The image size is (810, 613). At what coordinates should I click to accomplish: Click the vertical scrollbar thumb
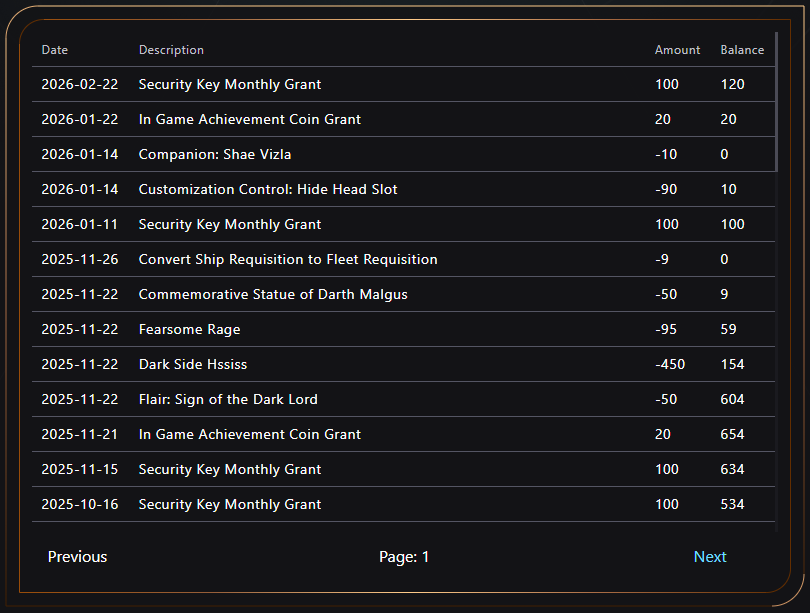pyautogui.click(x=777, y=100)
